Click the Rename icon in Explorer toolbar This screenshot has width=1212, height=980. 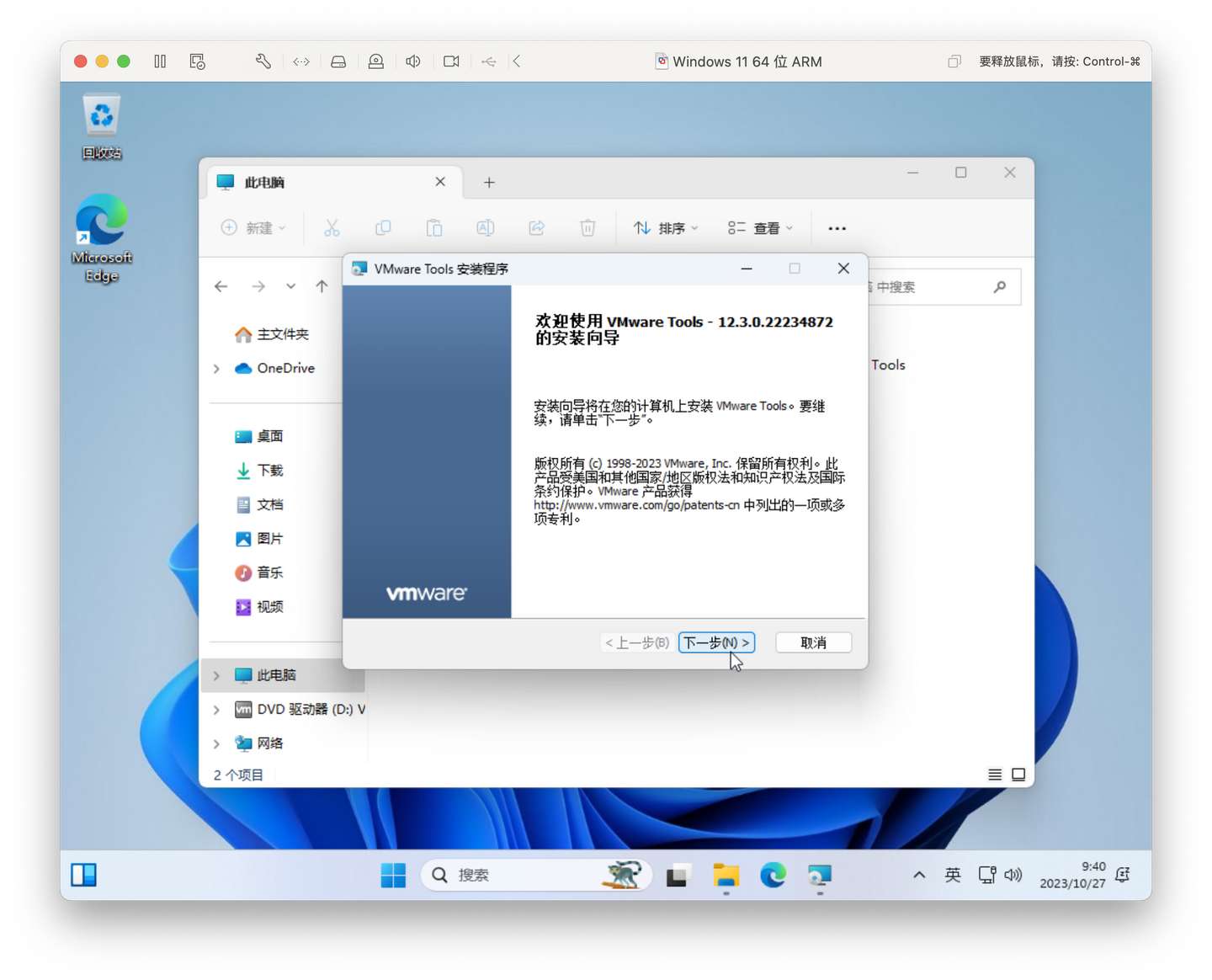485,228
